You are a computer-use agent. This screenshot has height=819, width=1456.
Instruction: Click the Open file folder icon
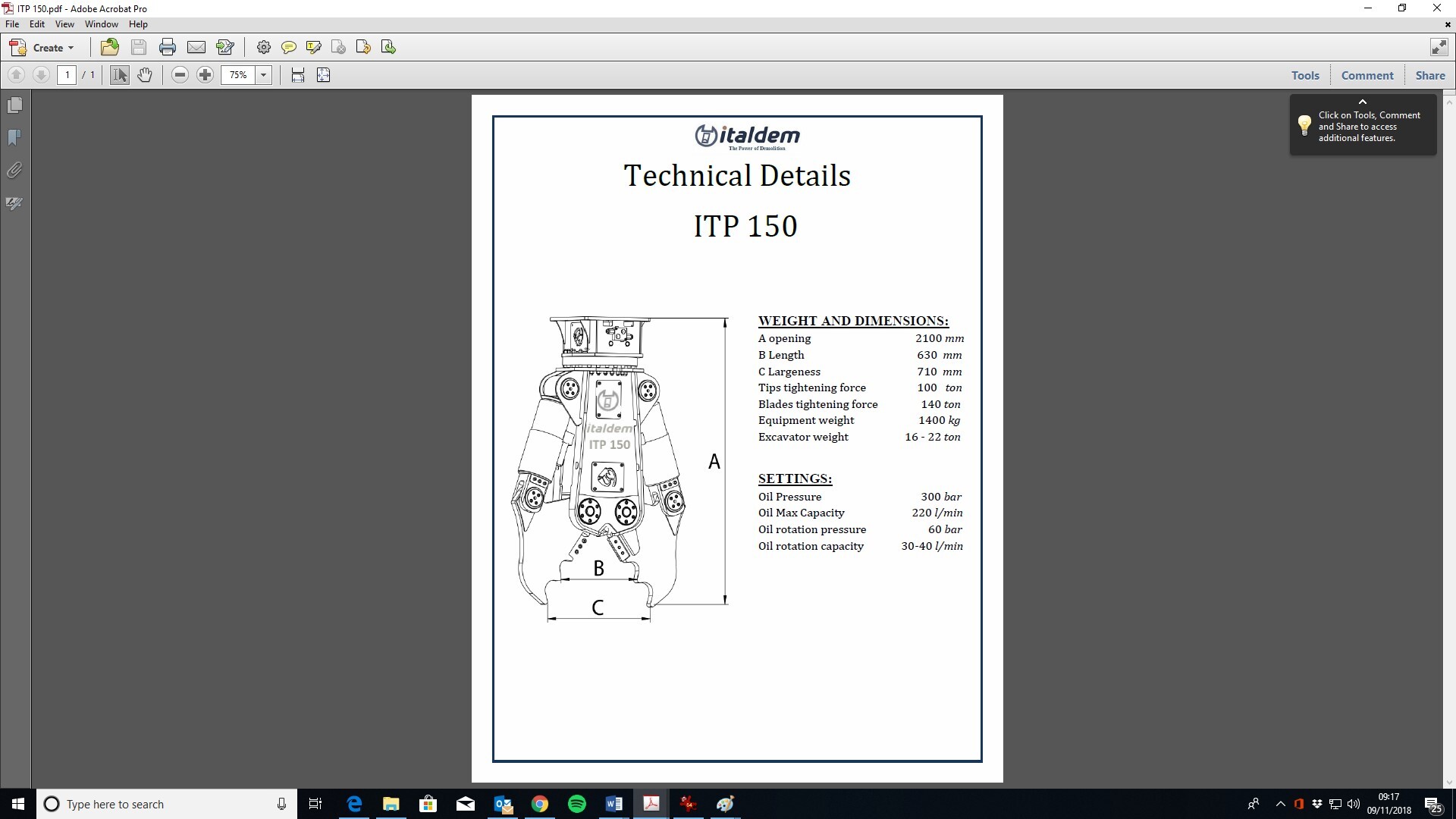(x=110, y=48)
